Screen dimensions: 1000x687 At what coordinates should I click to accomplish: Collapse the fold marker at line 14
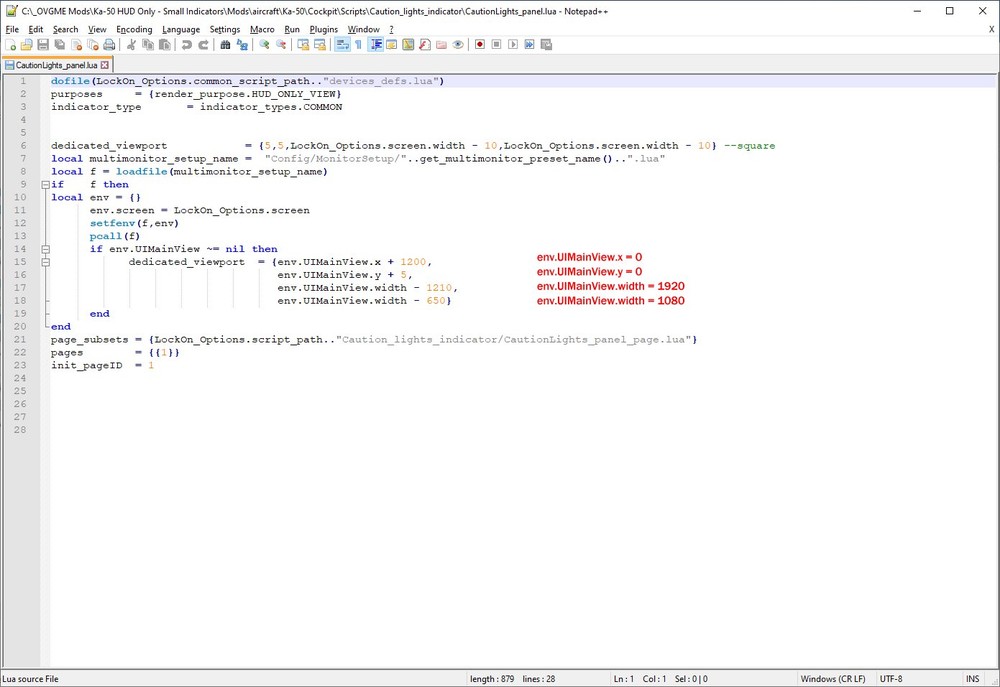coord(45,249)
